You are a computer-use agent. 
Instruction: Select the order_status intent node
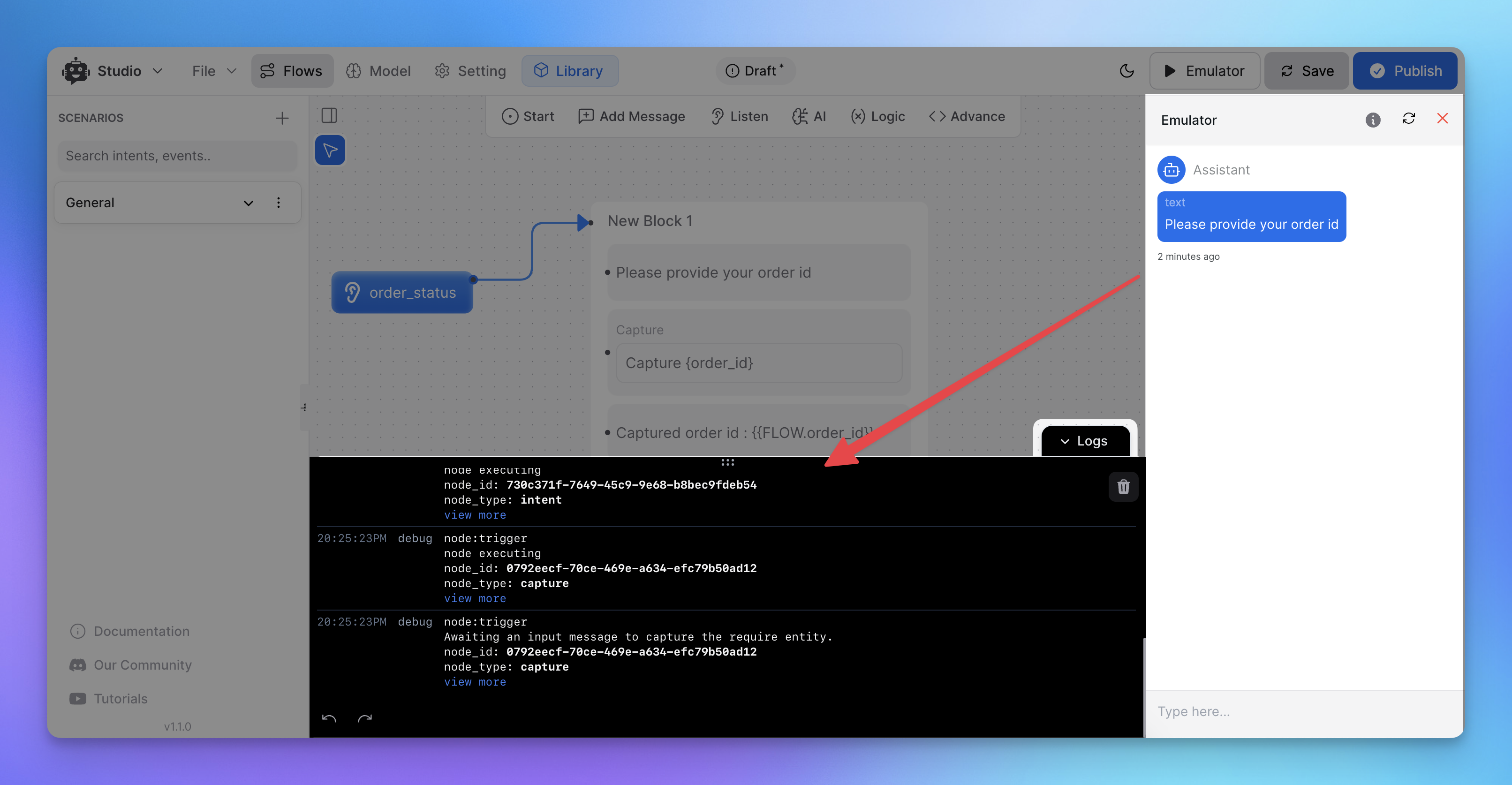pos(402,292)
